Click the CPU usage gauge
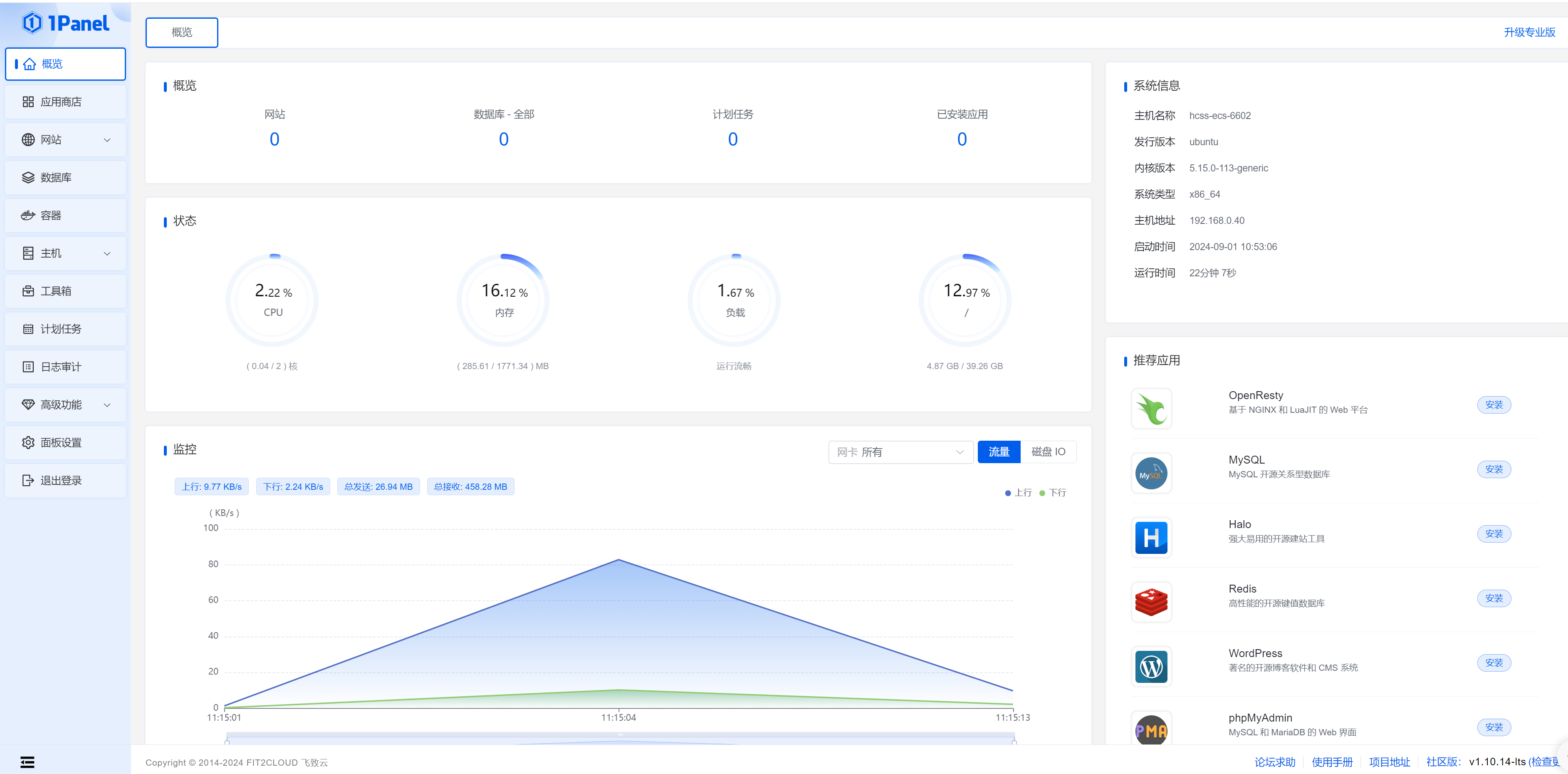1568x774 pixels. click(x=272, y=300)
